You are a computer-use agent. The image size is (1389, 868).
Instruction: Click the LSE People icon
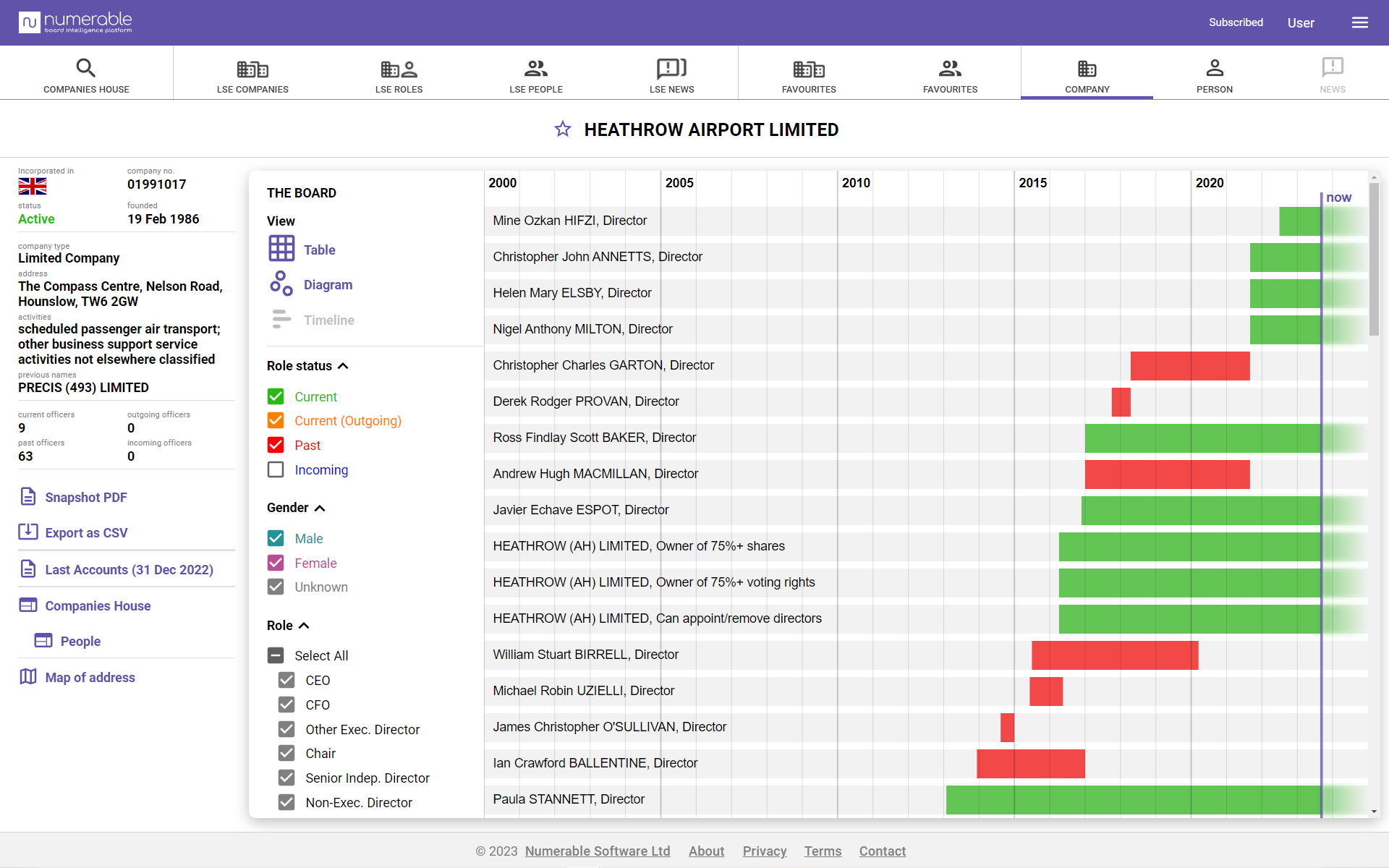pyautogui.click(x=536, y=68)
